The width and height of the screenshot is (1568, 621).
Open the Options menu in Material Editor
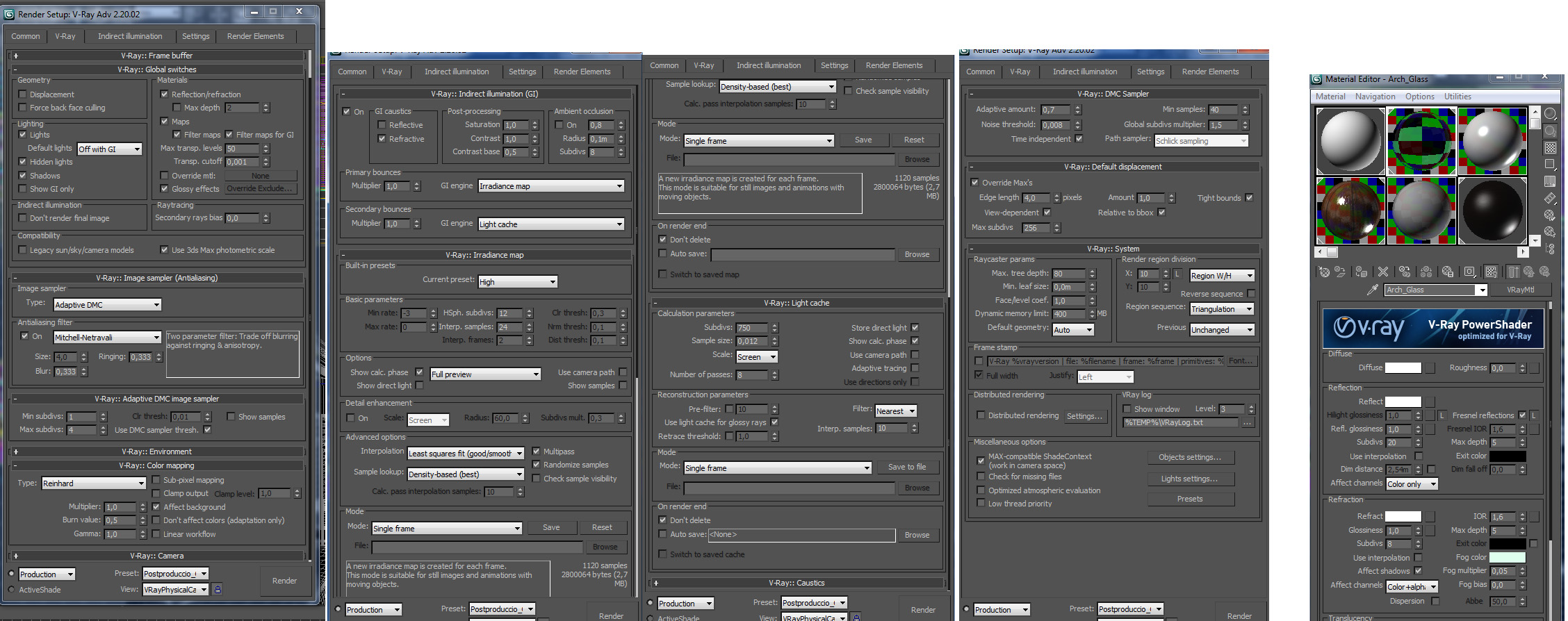[x=1419, y=97]
